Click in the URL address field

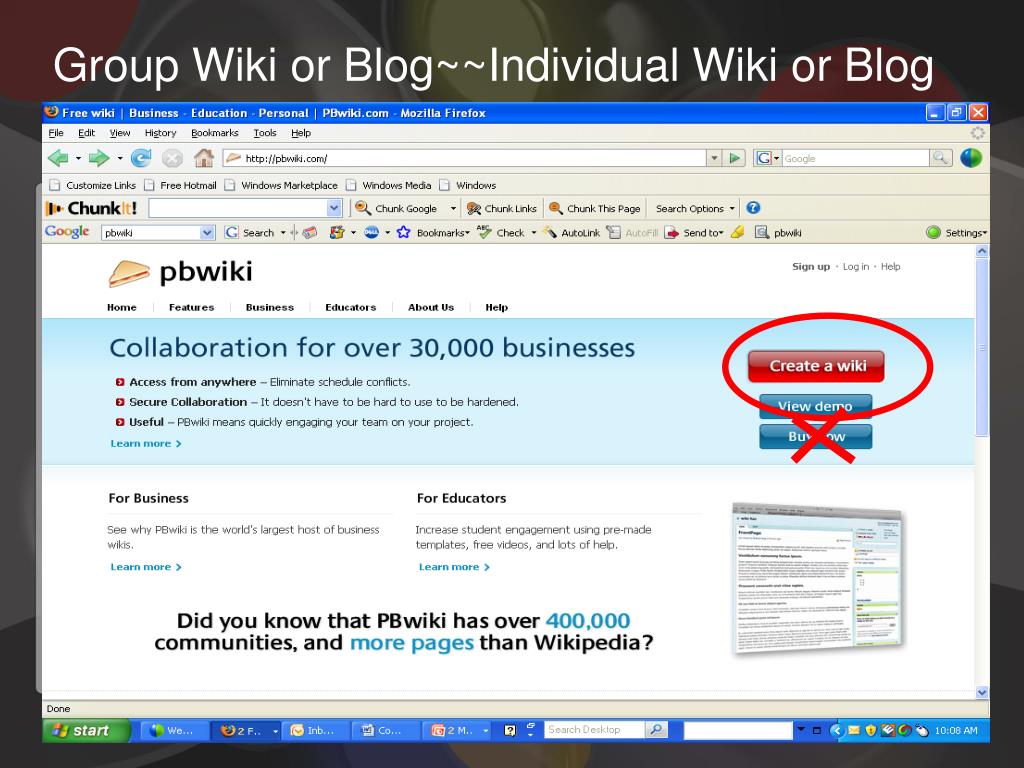pos(464,158)
